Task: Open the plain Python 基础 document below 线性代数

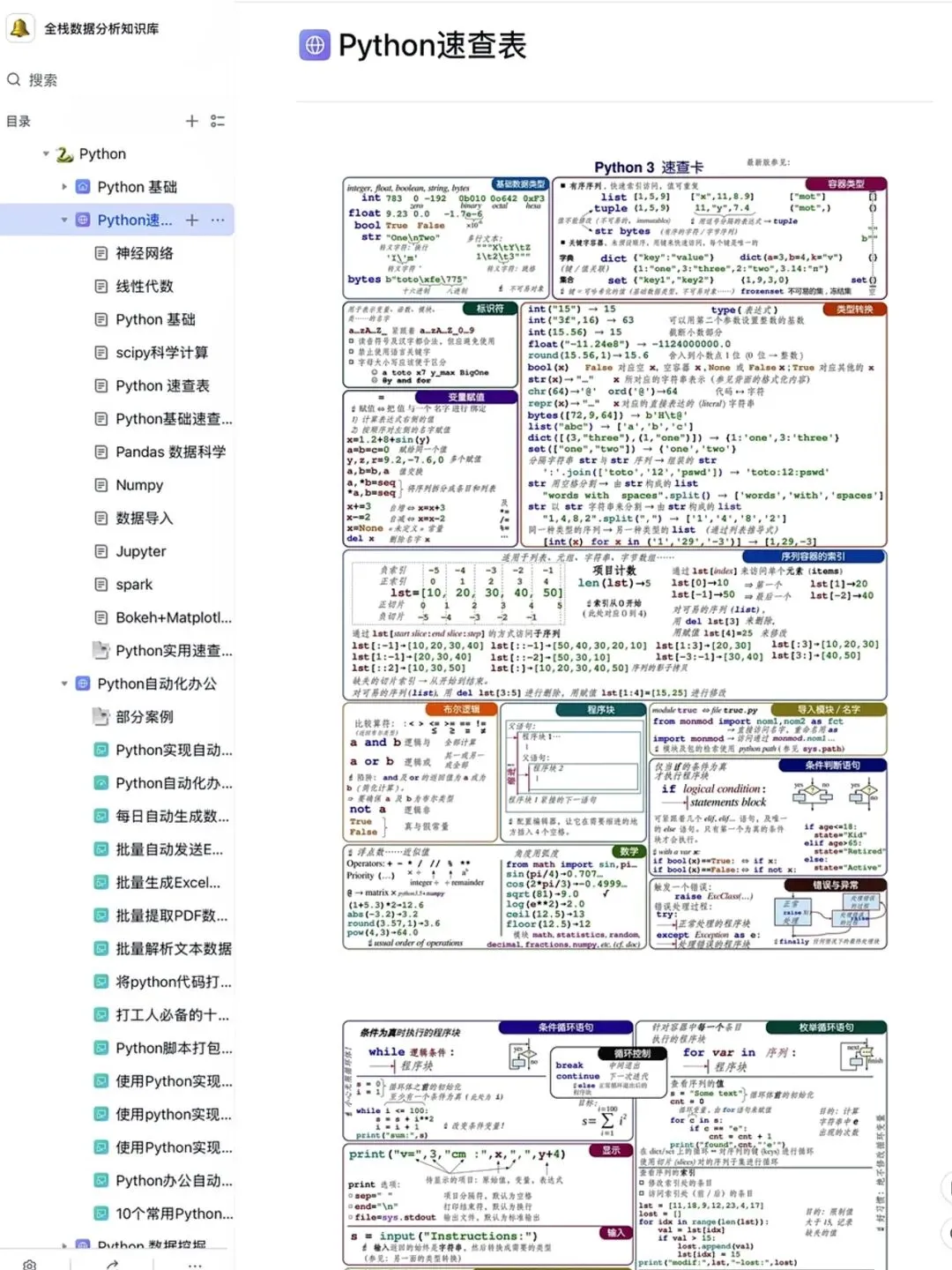Action: 155,319
